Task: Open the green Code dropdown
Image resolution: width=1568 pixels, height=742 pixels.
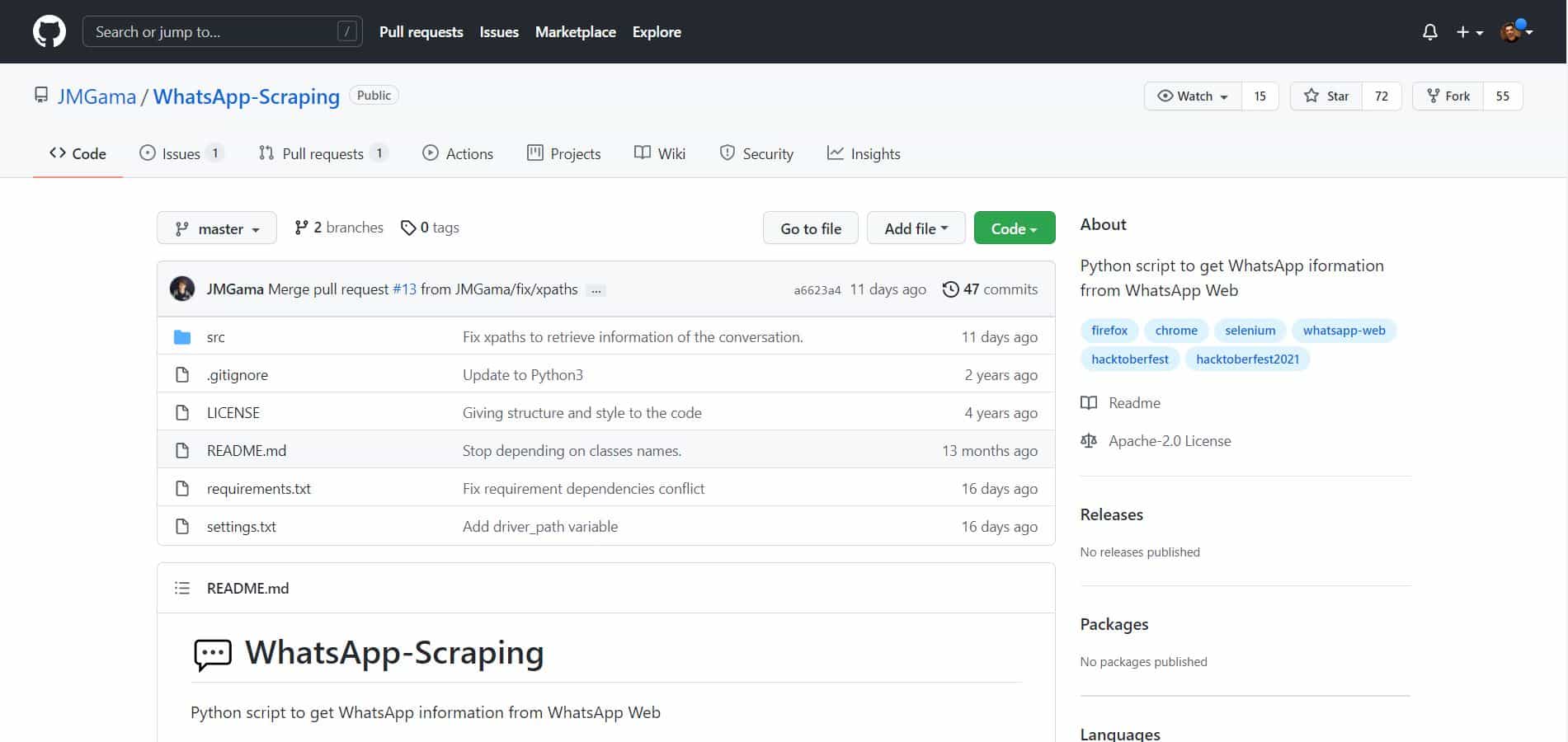Action: coord(1014,228)
